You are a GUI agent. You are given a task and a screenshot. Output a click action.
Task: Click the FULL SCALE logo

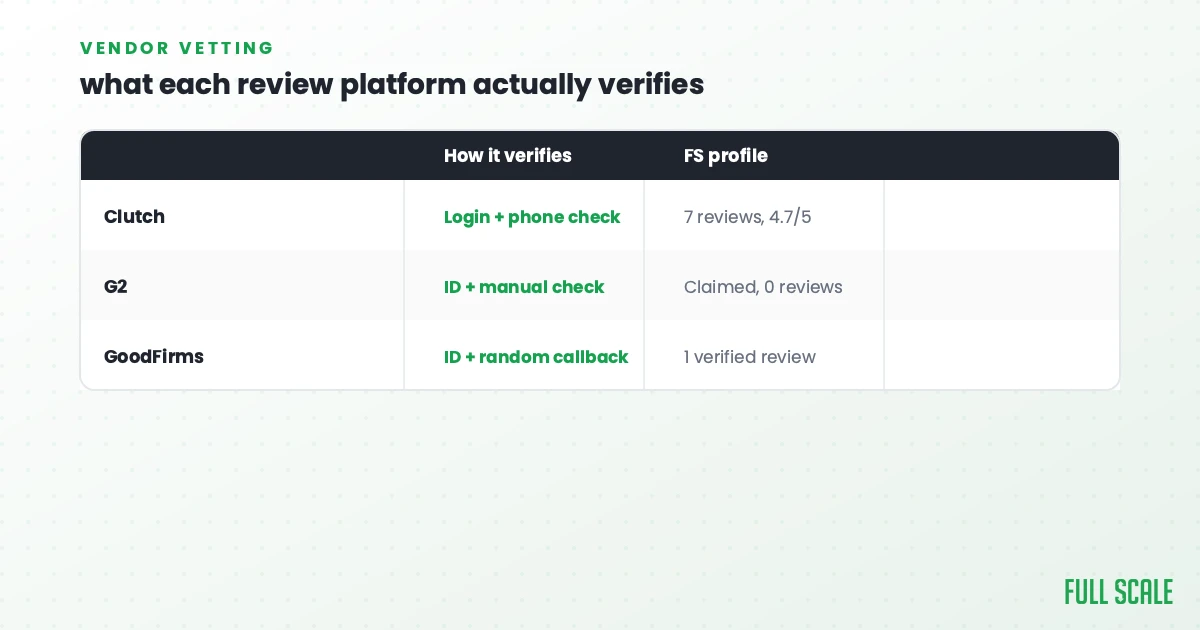[1118, 592]
